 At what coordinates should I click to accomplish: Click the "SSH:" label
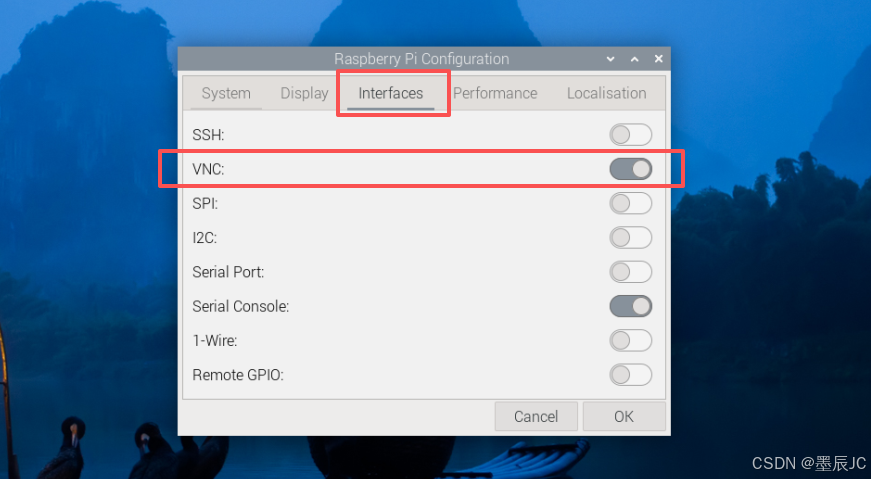[208, 135]
